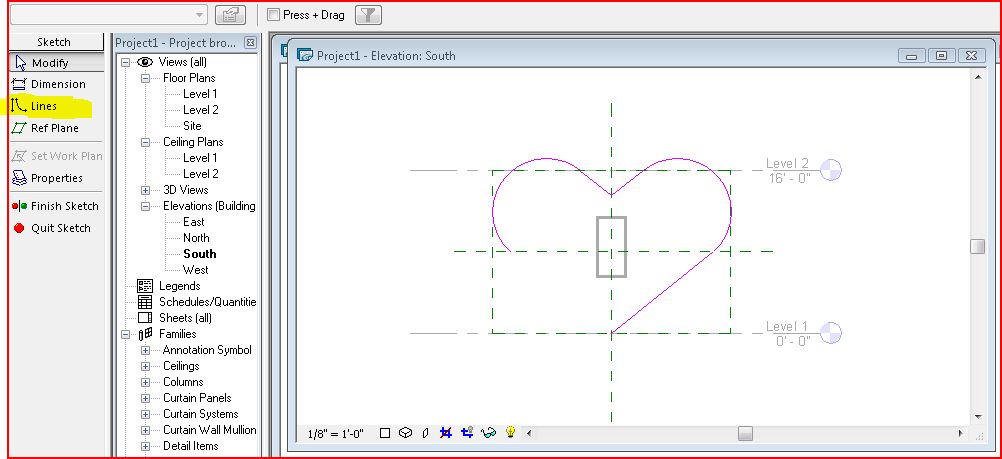1002x459 pixels.
Task: Click the vertical scrollbar up arrow
Action: coord(977,77)
